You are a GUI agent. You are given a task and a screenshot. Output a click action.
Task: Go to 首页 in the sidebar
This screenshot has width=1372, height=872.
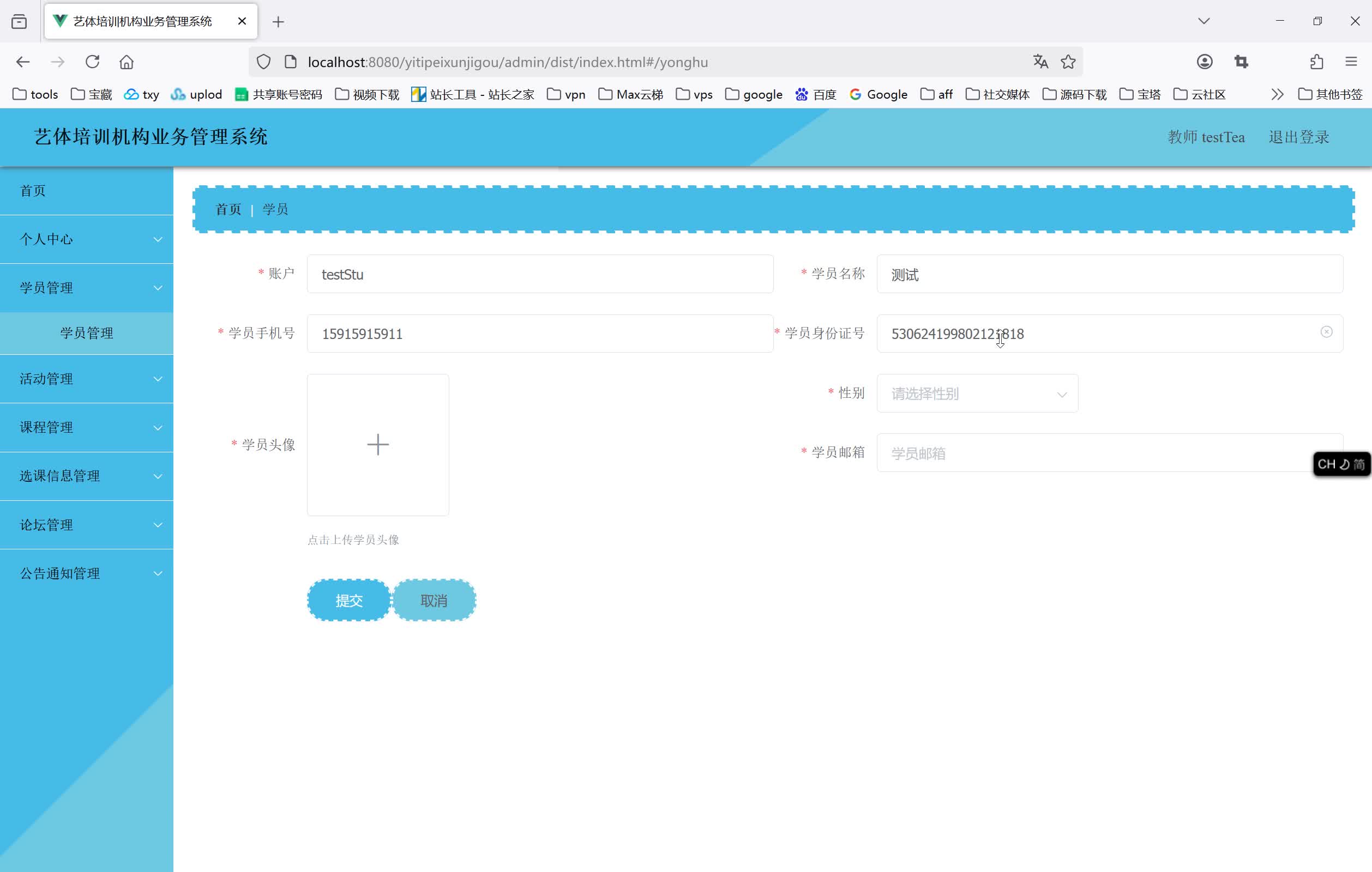(x=33, y=191)
